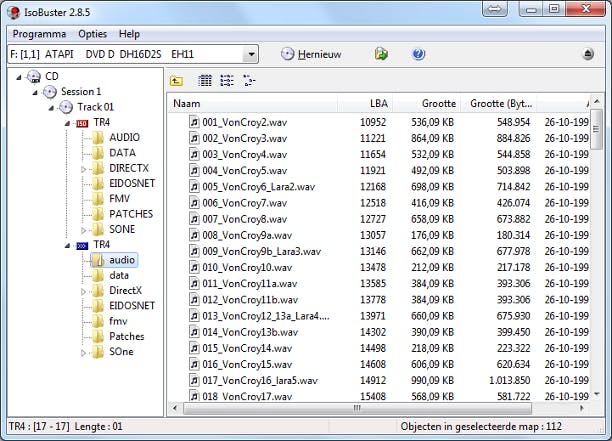Collapse the CD tree node
The height and width of the screenshot is (441, 612).
pyautogui.click(x=19, y=77)
